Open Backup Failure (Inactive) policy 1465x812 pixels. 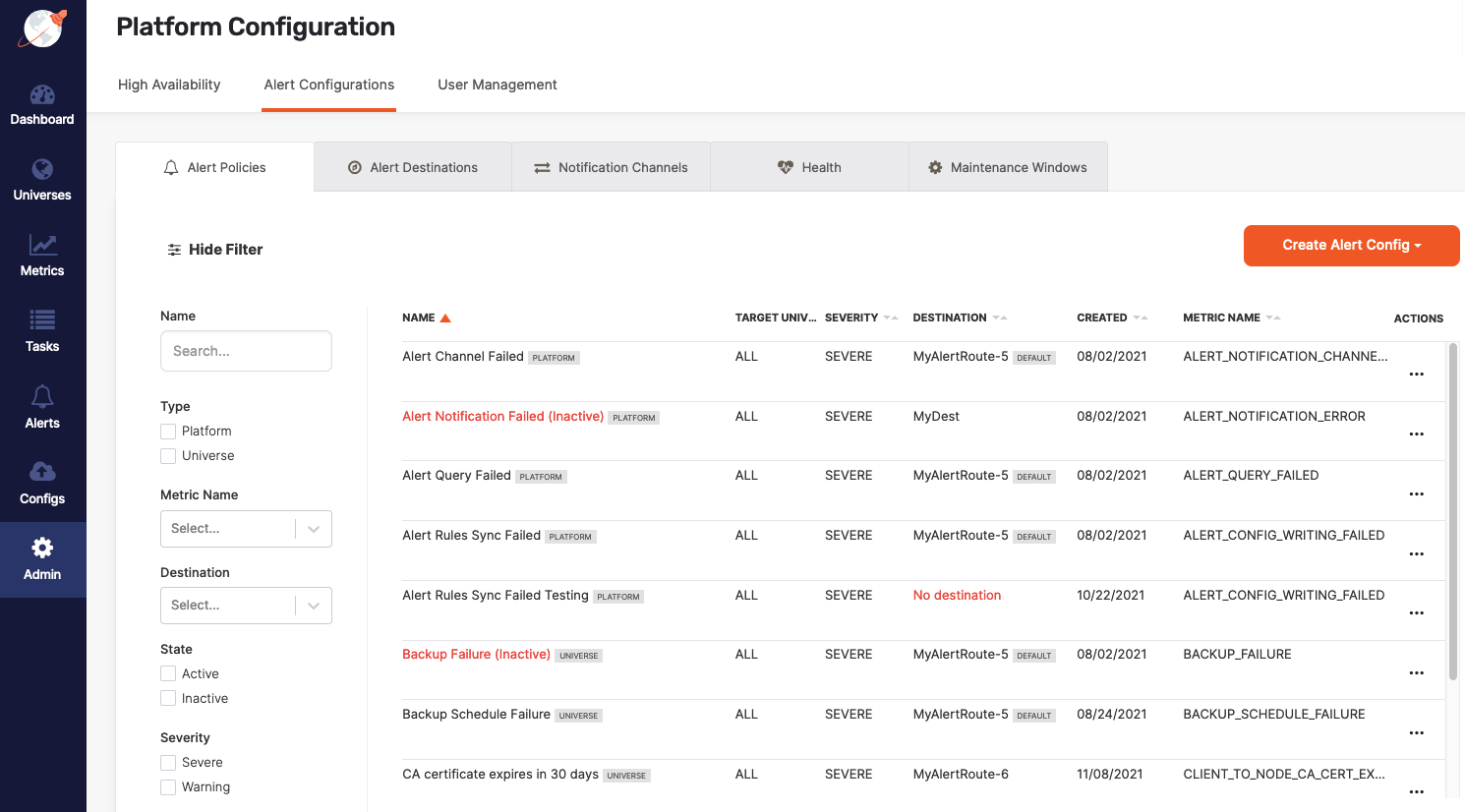476,655
